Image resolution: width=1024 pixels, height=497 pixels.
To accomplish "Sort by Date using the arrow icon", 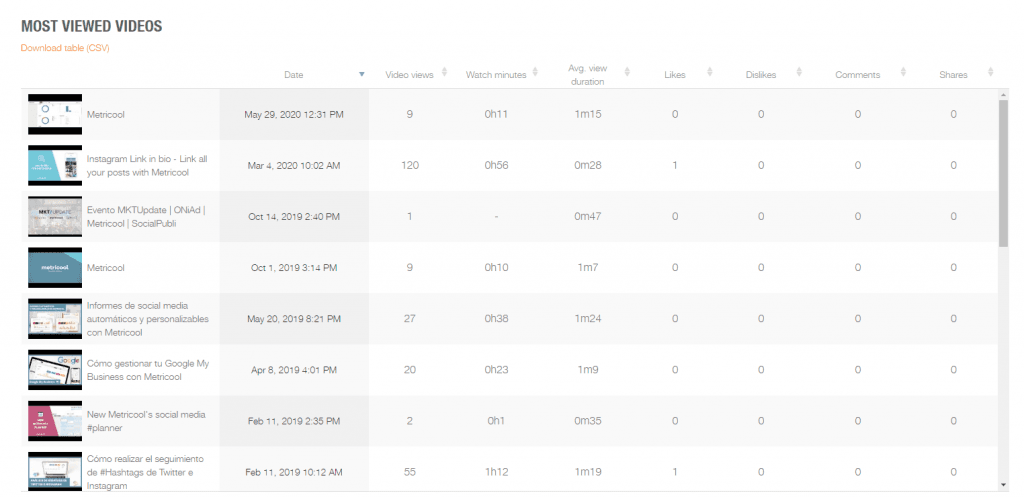I will pos(362,74).
